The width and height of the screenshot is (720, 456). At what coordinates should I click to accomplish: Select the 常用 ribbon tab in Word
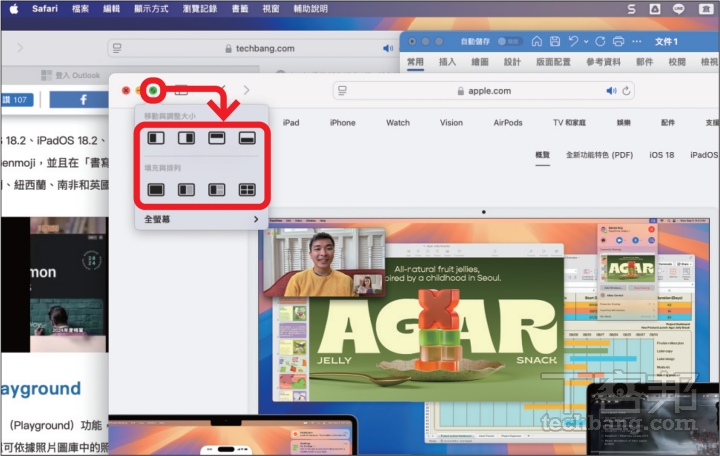(415, 62)
